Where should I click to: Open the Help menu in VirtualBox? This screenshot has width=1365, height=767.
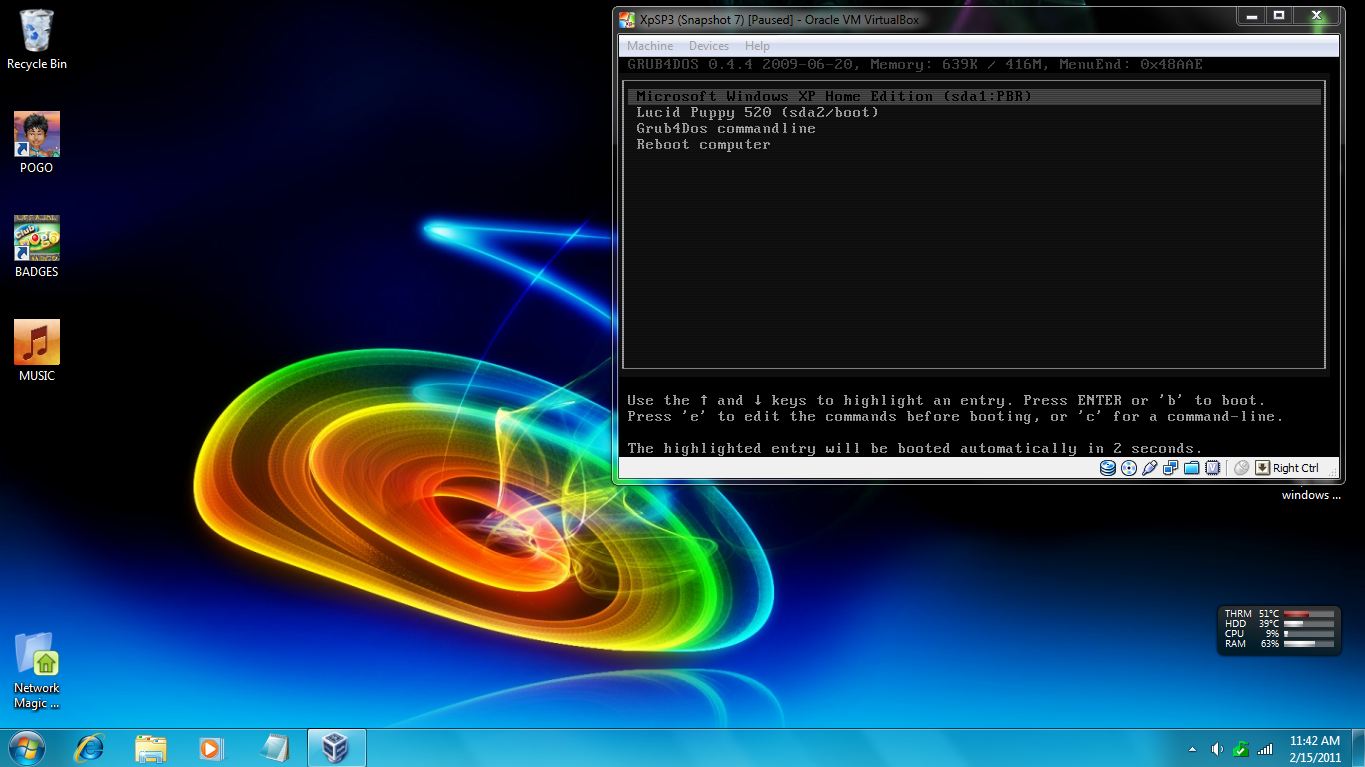coord(757,46)
